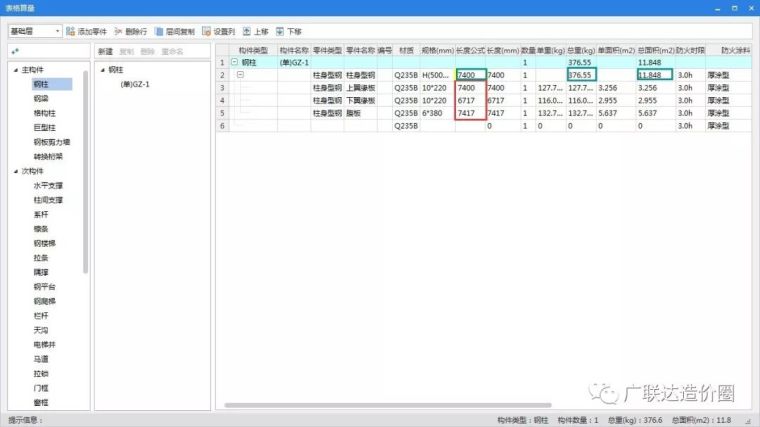
Task: Click the 下移 (move down) arrow icon
Action: 280,32
